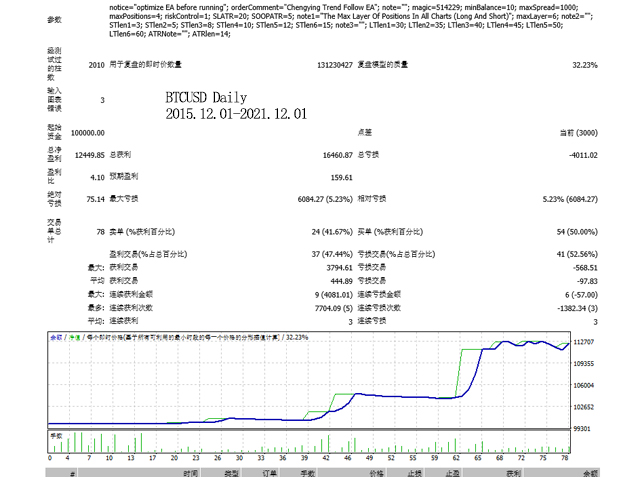Click chart y-axis label 99301
This screenshot has width=640, height=480.
[x=584, y=429]
